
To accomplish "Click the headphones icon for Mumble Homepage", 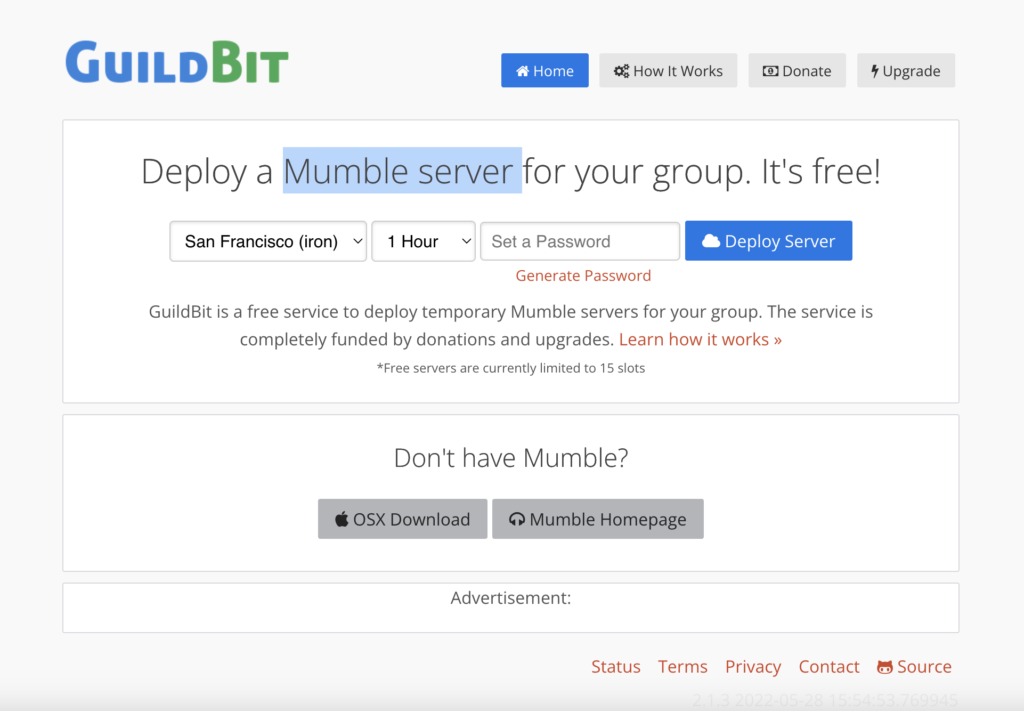I will tap(517, 519).
